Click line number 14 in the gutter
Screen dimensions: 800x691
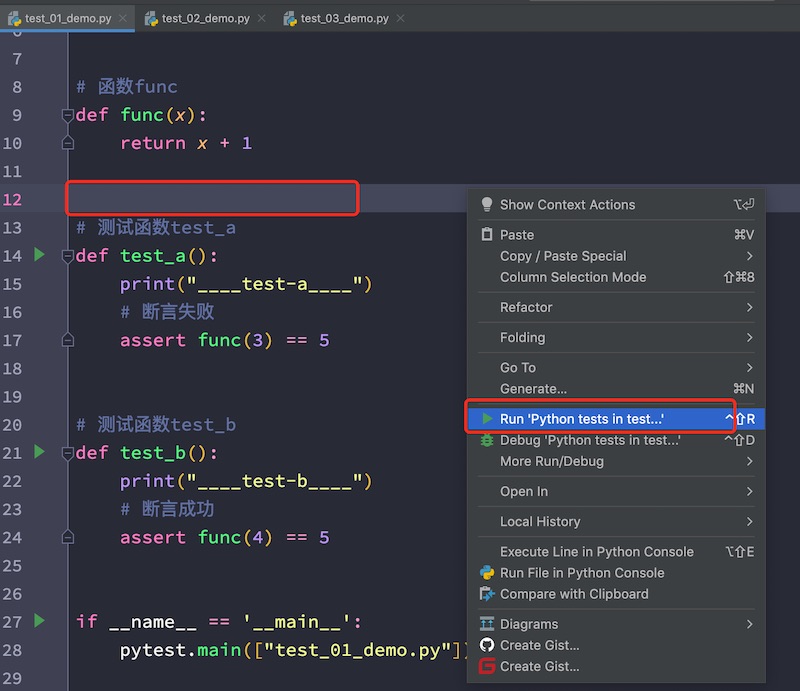pos(12,256)
